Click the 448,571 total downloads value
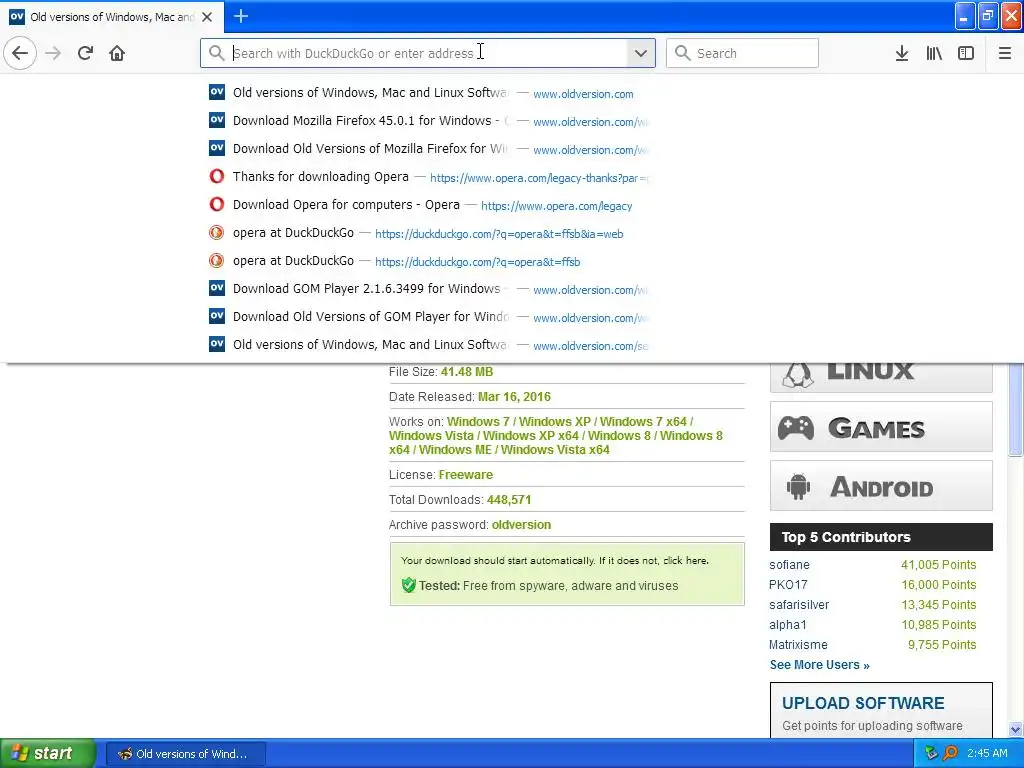1024x768 pixels. [x=509, y=500]
